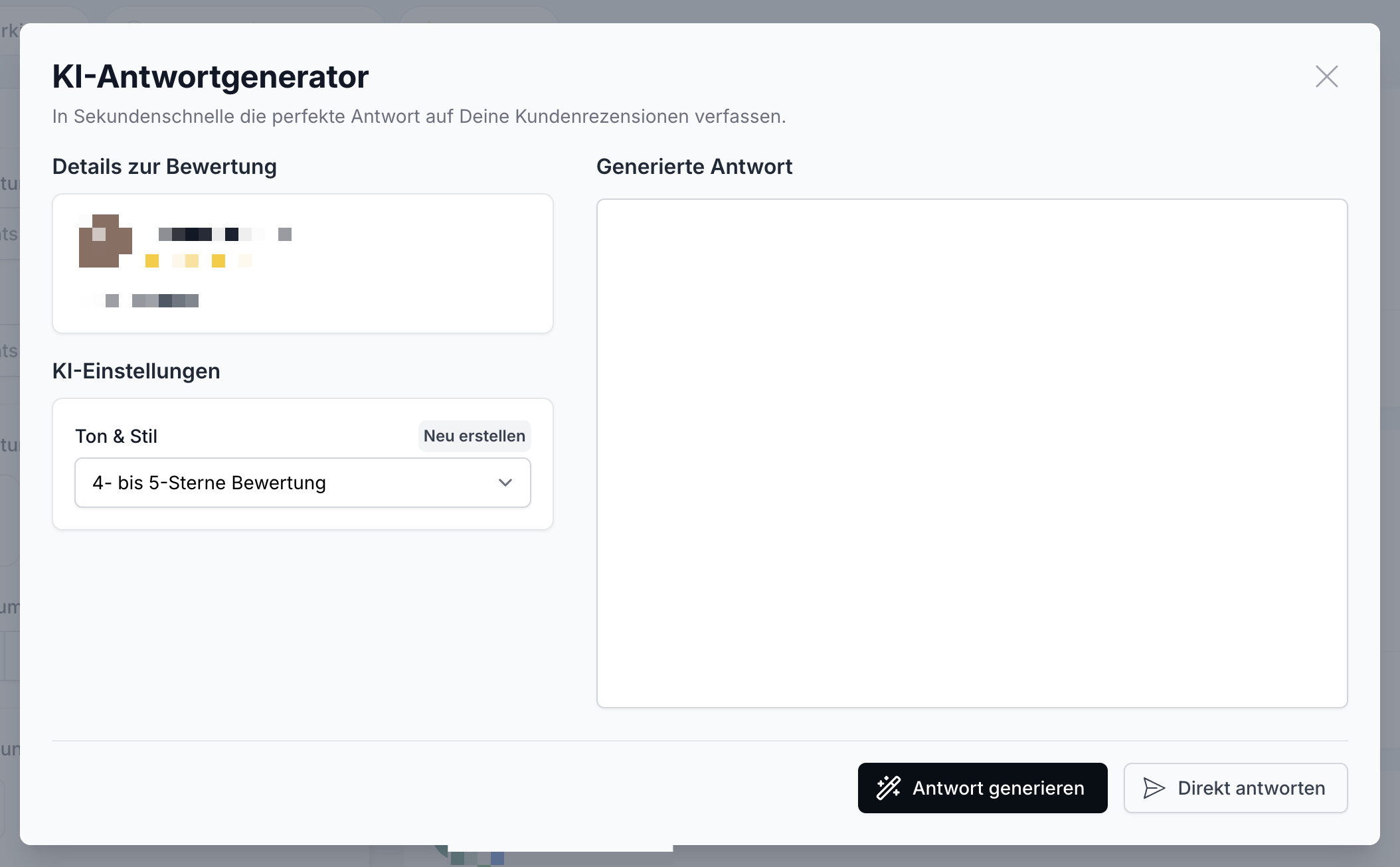1400x867 pixels.
Task: Click the chevron arrow in Ton & Stil
Action: pyautogui.click(x=505, y=483)
